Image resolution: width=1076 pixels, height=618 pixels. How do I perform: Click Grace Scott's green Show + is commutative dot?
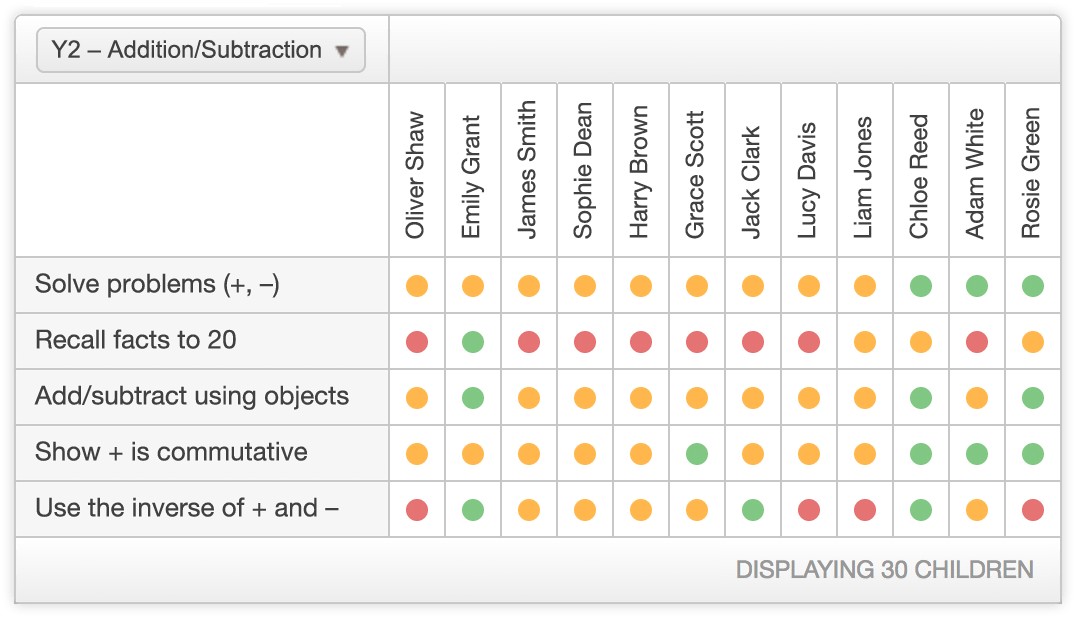pos(697,453)
